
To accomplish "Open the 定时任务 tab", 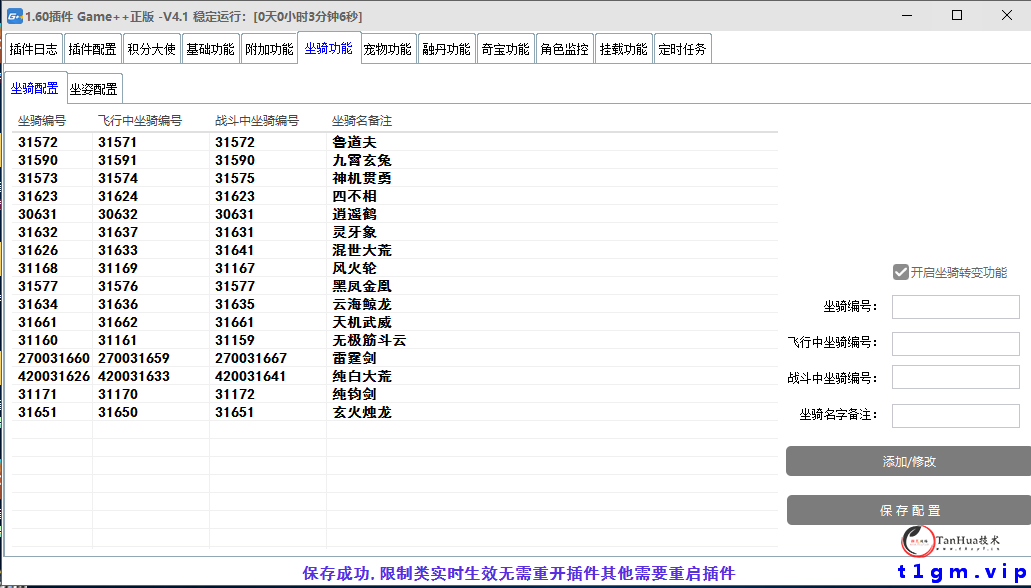I will click(x=682, y=47).
